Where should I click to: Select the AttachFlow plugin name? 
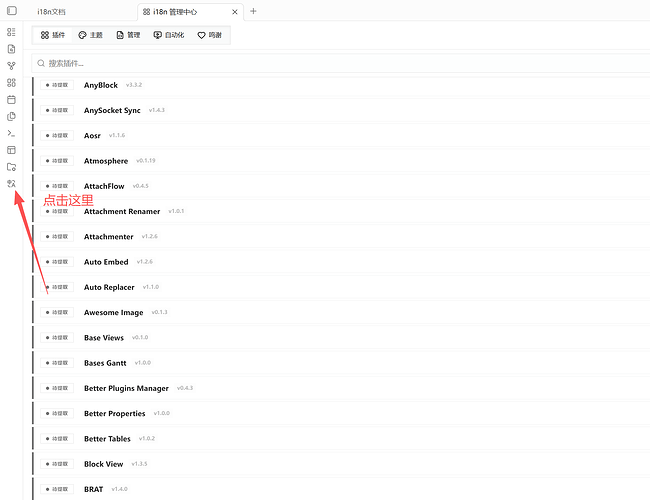pos(104,186)
